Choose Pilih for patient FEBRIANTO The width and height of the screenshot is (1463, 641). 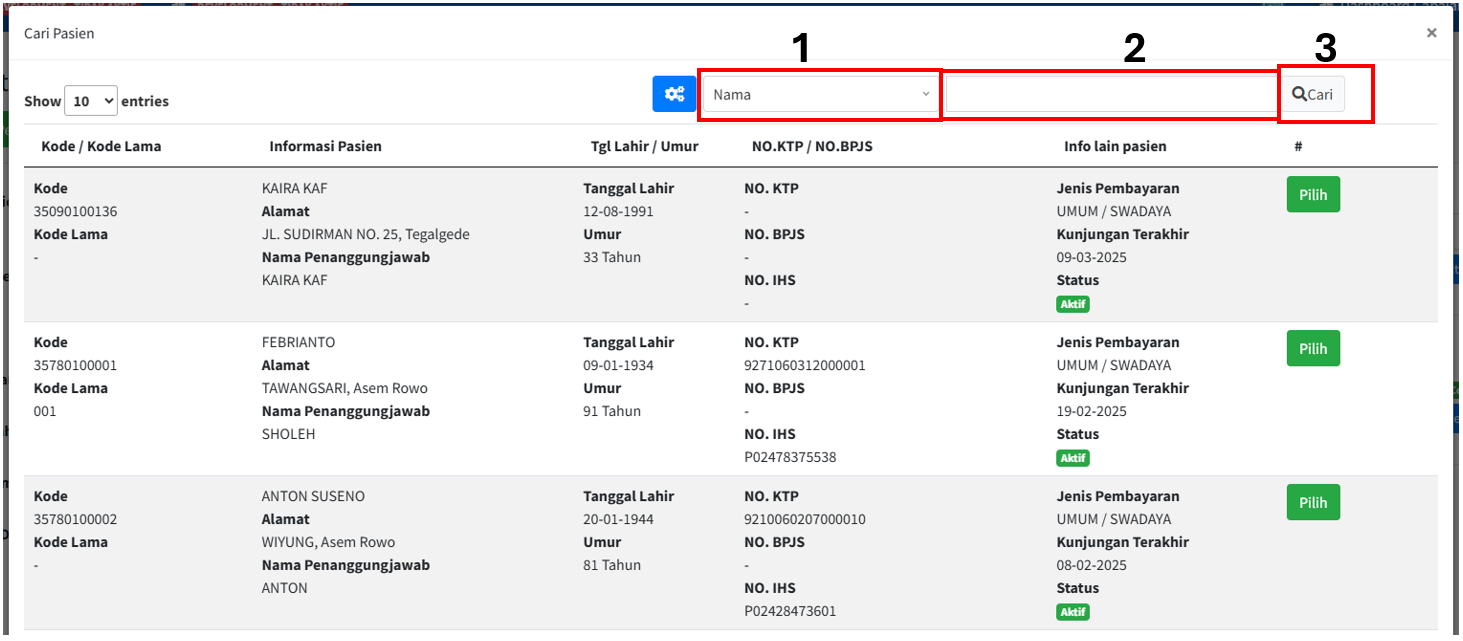coord(1312,349)
